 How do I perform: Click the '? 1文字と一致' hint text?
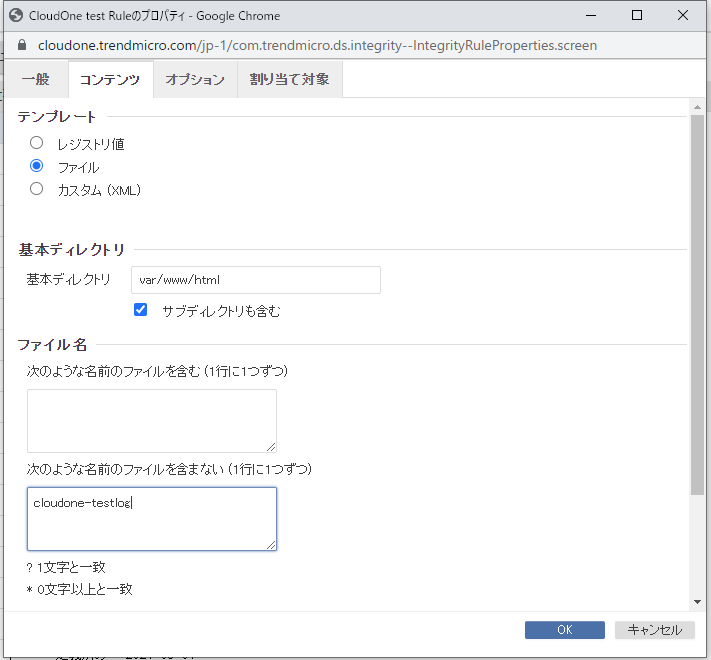tap(66, 567)
